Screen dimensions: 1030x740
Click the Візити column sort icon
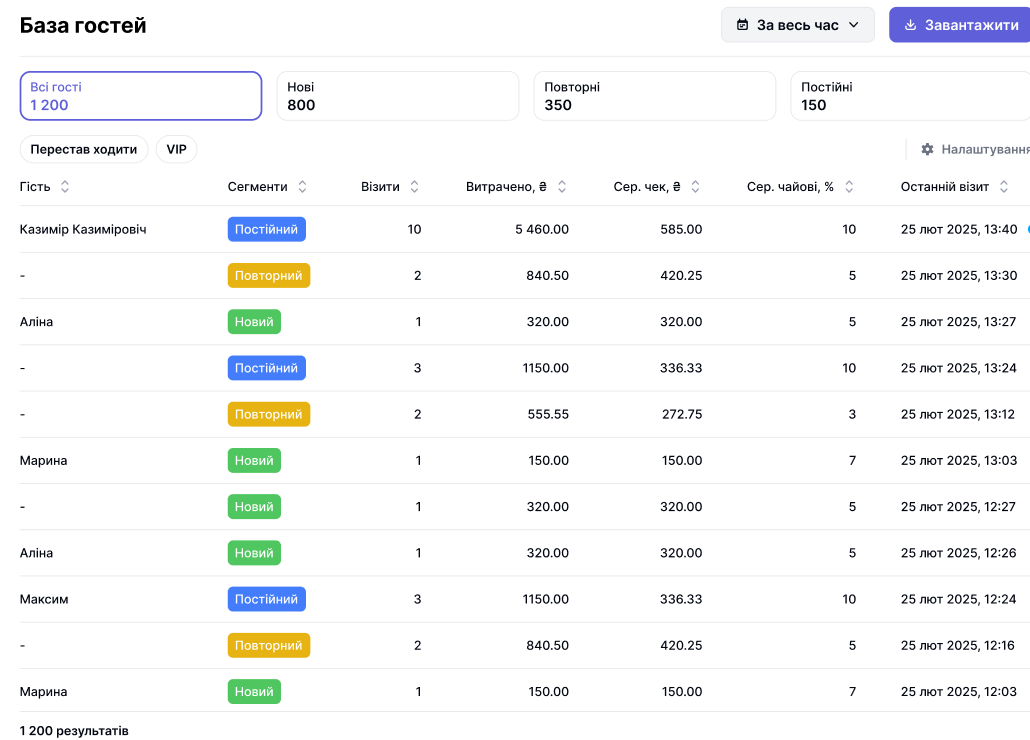[x=414, y=187]
